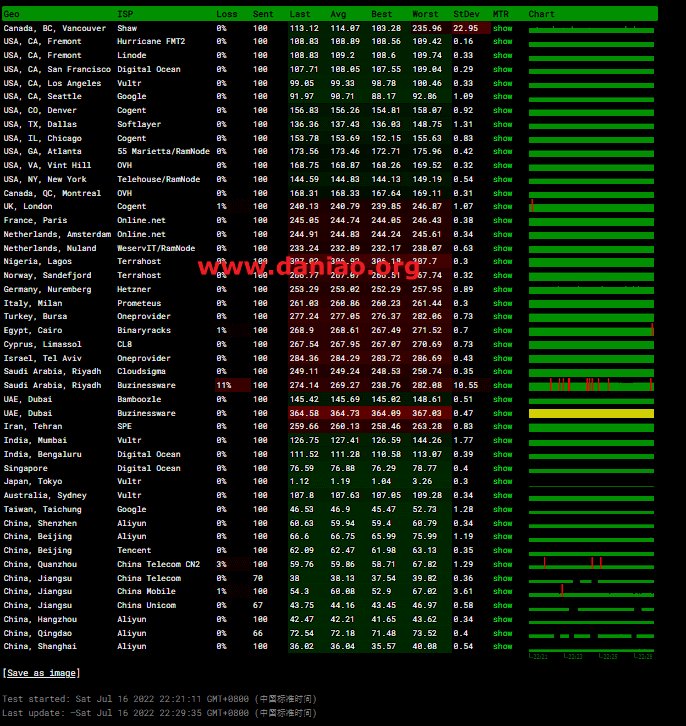Image resolution: width=686 pixels, height=726 pixels.
Task: Click the latency chart for China, Quanzhou
Action: point(591,564)
